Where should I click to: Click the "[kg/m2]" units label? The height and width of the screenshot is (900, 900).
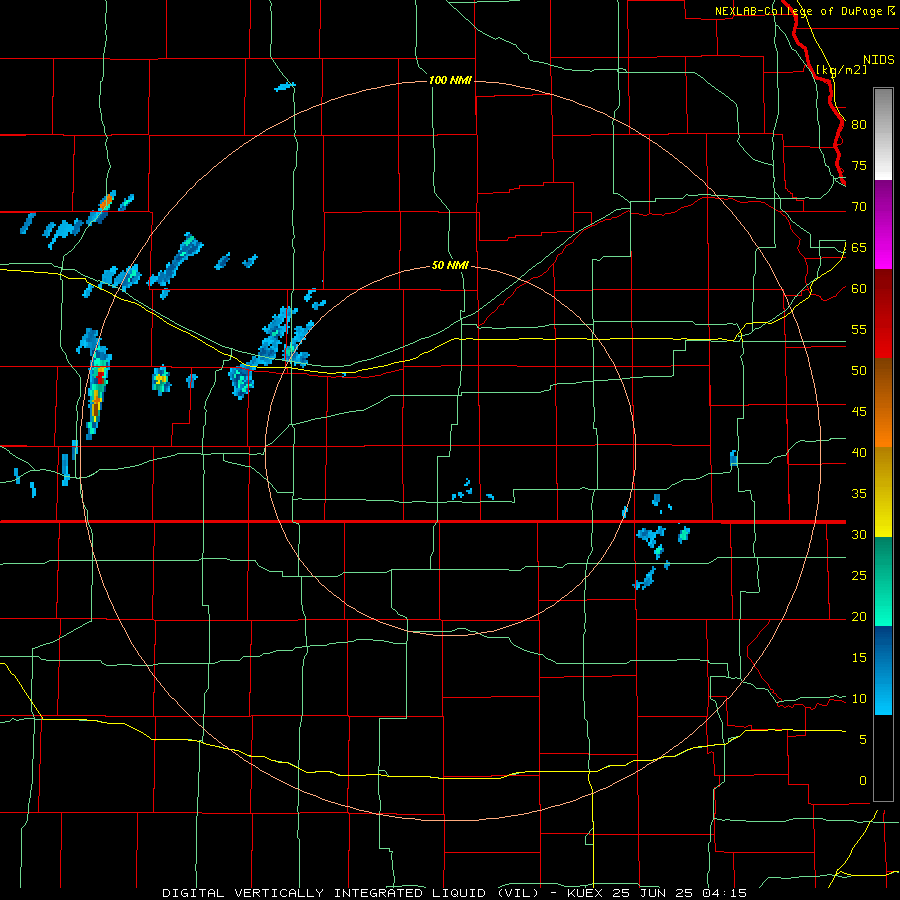(x=841, y=70)
